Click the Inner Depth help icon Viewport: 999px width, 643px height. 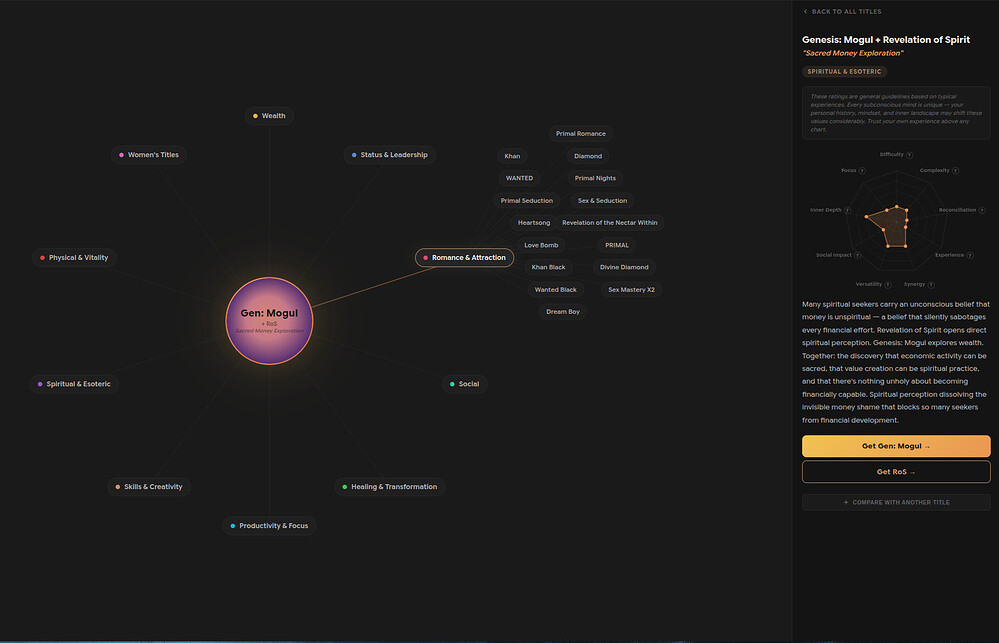[847, 210]
